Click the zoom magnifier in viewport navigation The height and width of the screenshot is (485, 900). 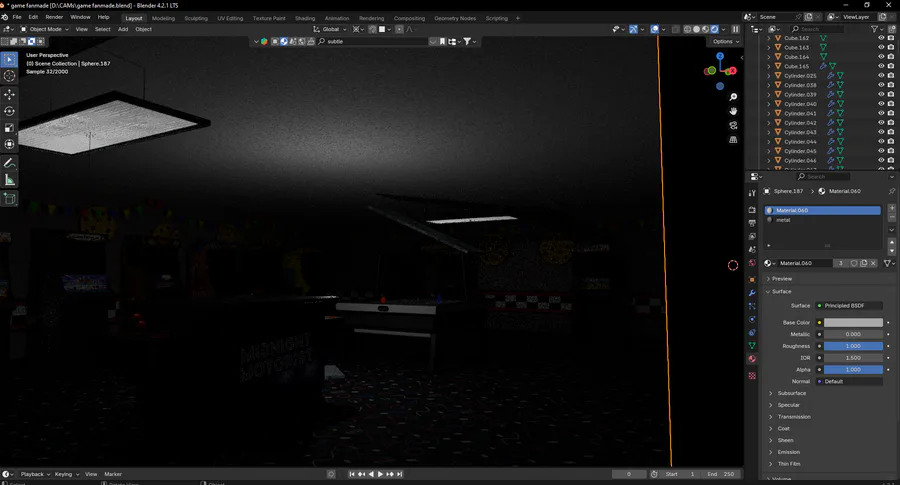pyautogui.click(x=733, y=97)
